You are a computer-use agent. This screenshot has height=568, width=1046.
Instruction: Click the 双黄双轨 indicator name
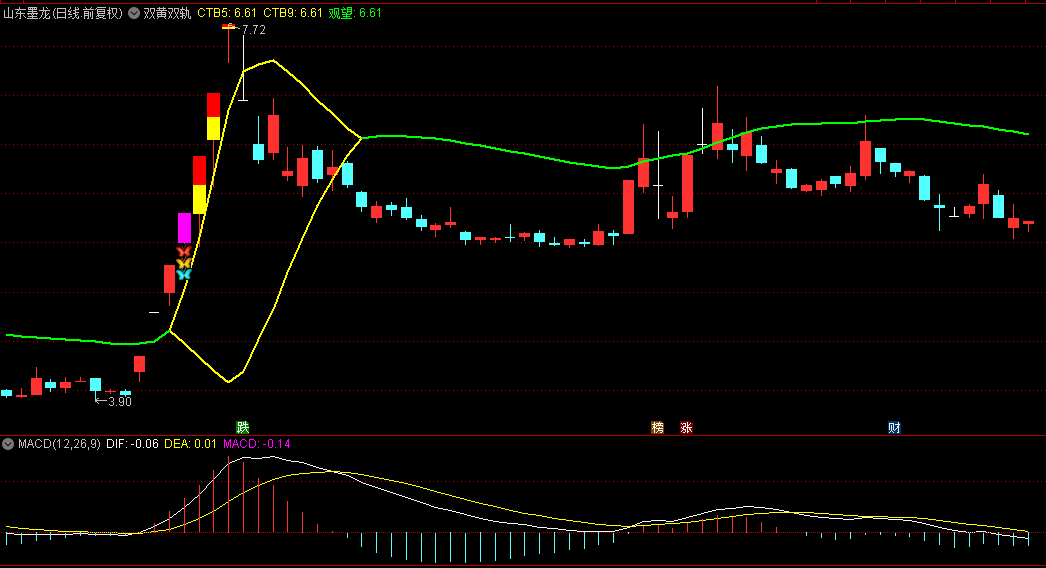click(167, 13)
